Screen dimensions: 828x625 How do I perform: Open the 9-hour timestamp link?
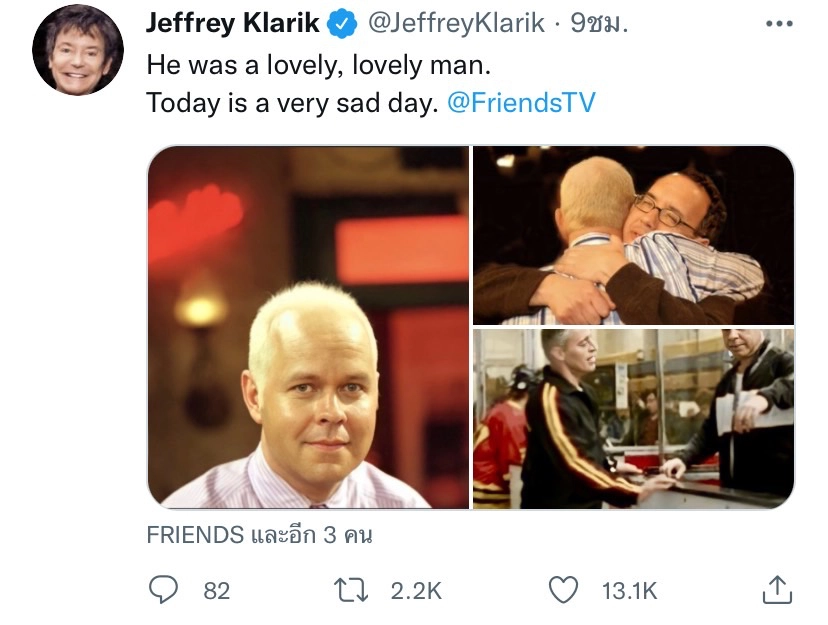[x=599, y=23]
